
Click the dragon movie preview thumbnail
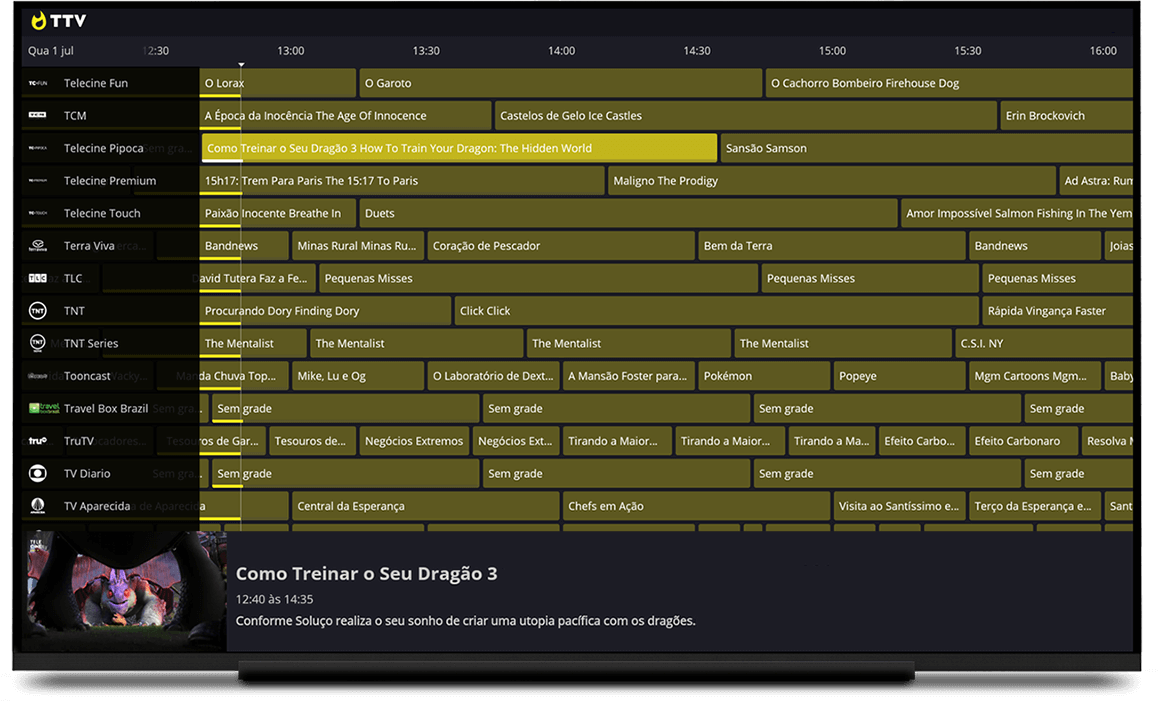point(125,591)
